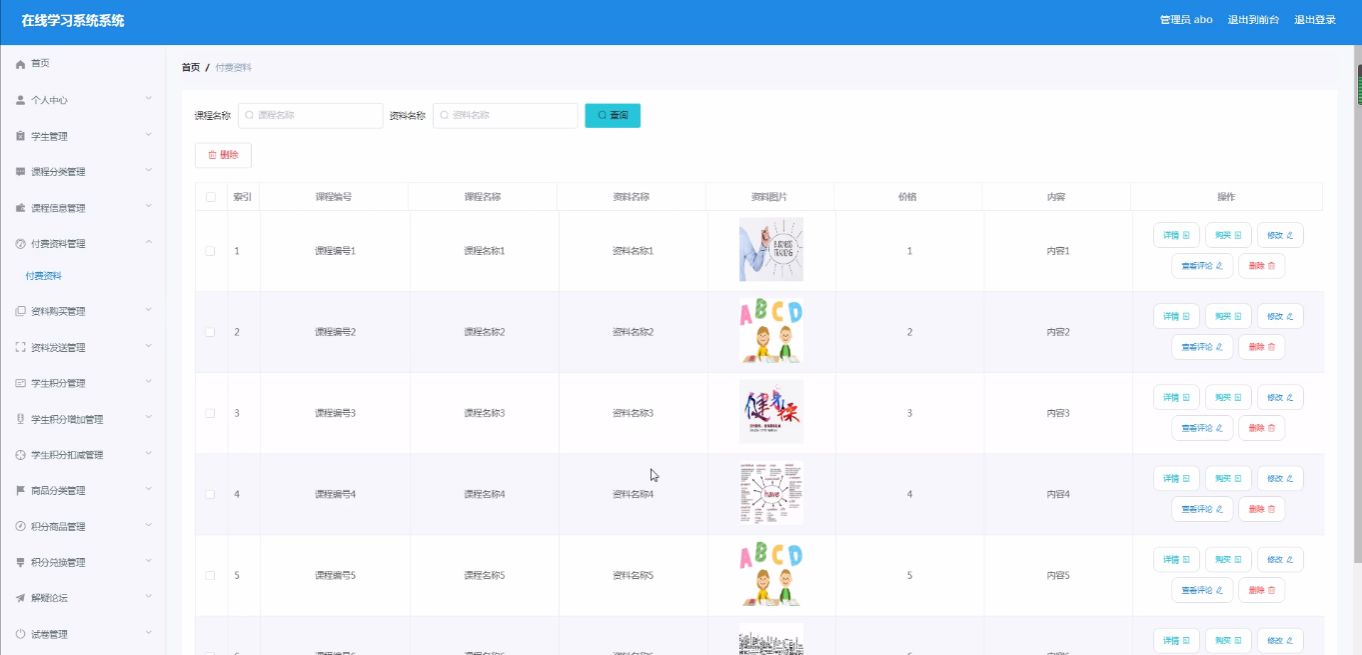The height and width of the screenshot is (655, 1362).
Task: Click the 课程信息管理 sidebar icon
Action: pos(20,208)
